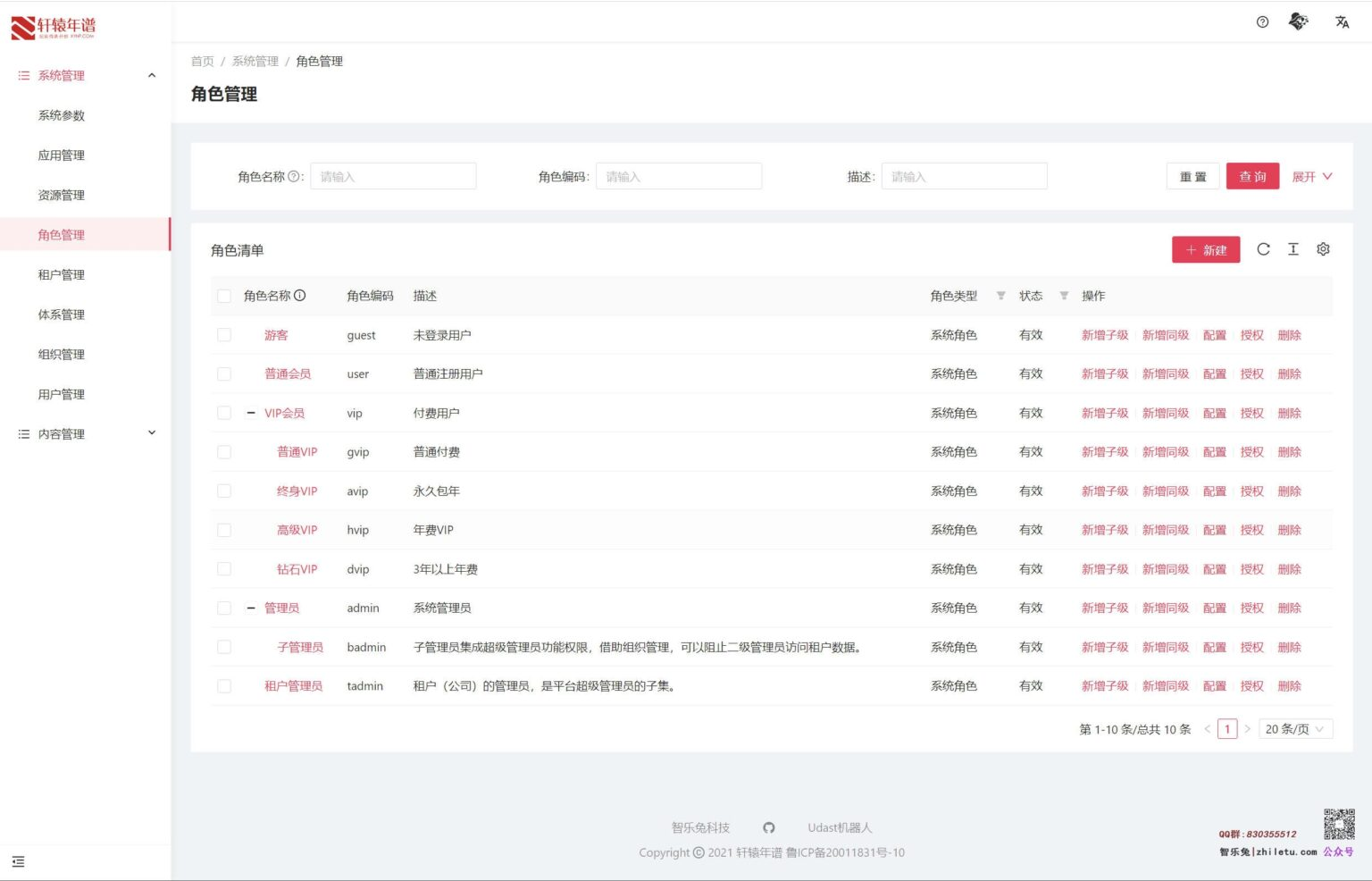Open 体系管理 in sidebar
The width and height of the screenshot is (1372, 881).
[x=62, y=315]
